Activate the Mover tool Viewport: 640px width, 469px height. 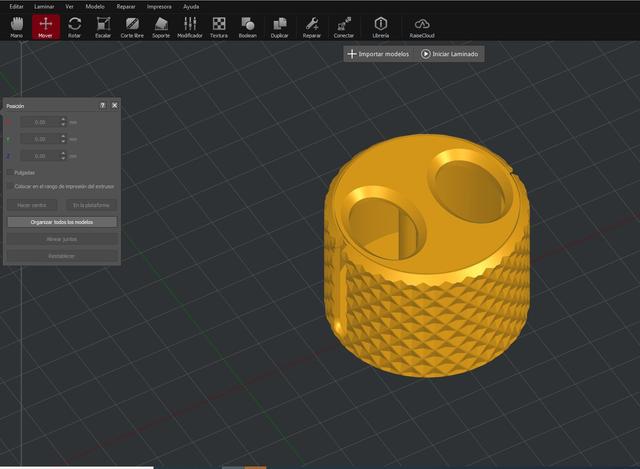click(x=46, y=27)
